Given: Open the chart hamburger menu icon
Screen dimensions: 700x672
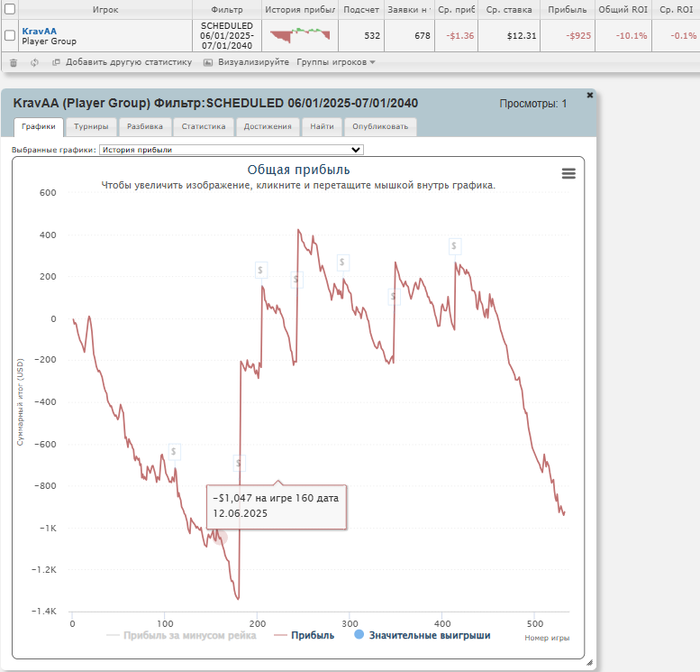Looking at the screenshot, I should (x=568, y=173).
